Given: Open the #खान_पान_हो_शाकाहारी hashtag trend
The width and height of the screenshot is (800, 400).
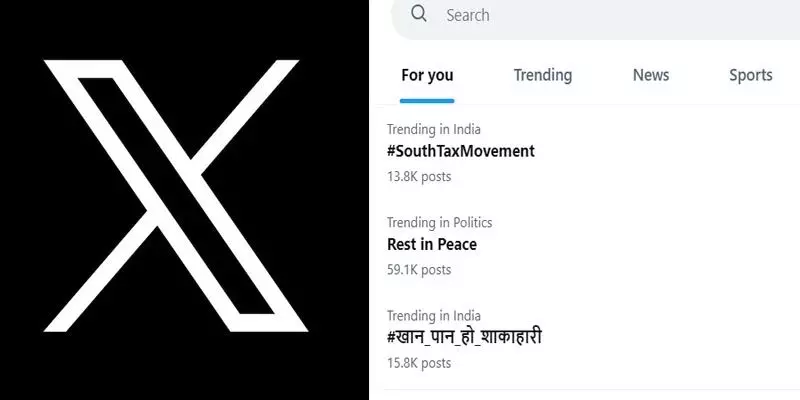Looking at the screenshot, I should click(x=464, y=337).
